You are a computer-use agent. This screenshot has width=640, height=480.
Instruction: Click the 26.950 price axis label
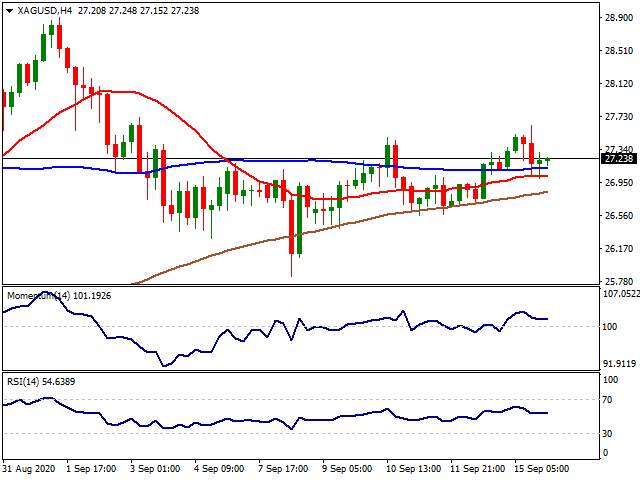619,182
